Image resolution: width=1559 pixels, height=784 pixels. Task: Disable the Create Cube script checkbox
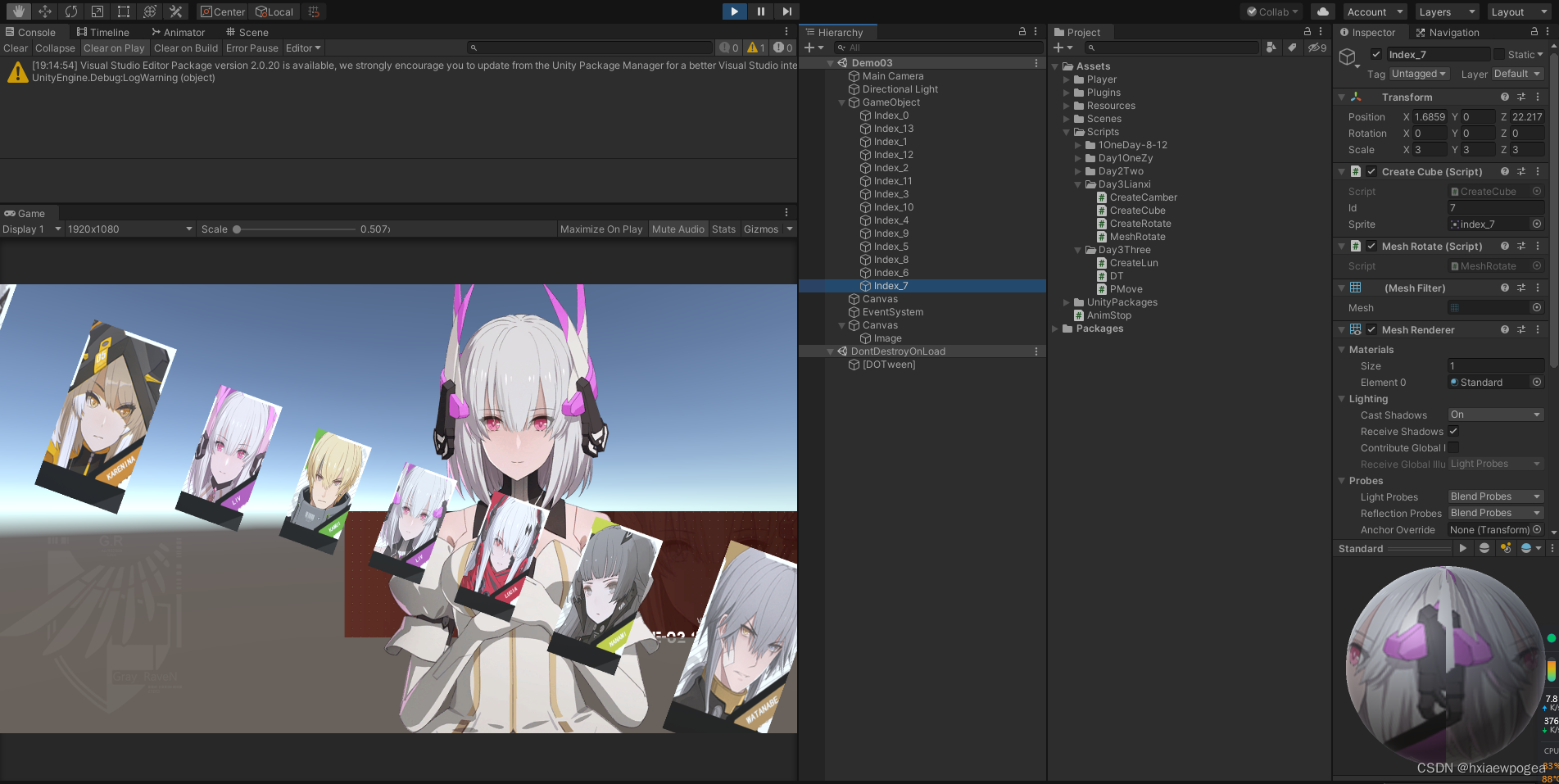[1371, 172]
